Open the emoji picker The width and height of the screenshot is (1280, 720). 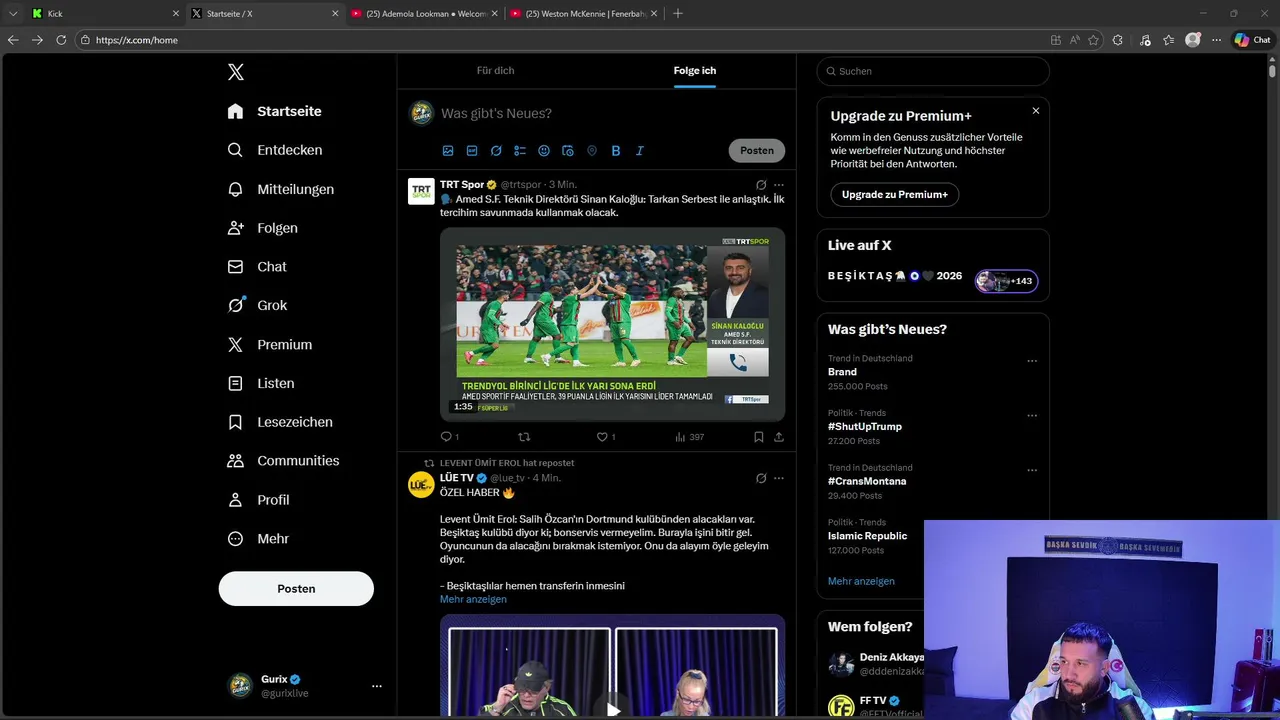coord(544,151)
